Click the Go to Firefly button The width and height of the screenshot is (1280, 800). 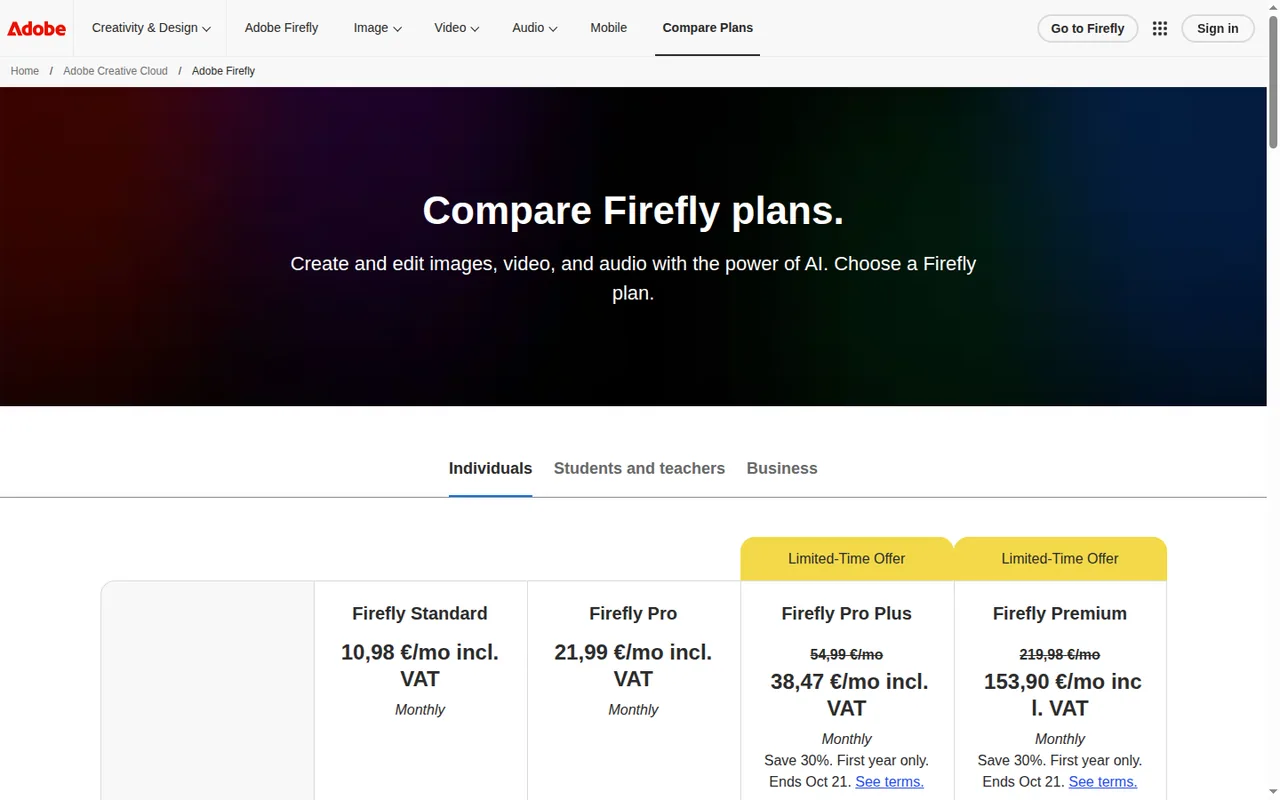point(1087,28)
